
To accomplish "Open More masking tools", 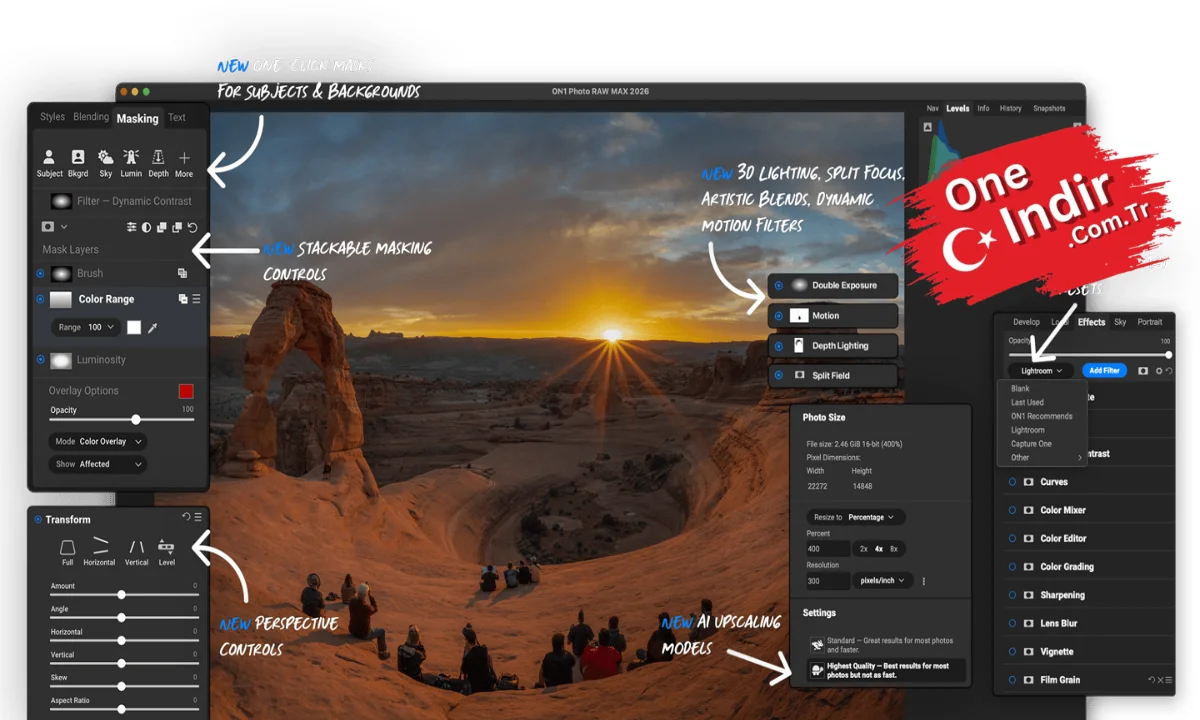I will [184, 163].
